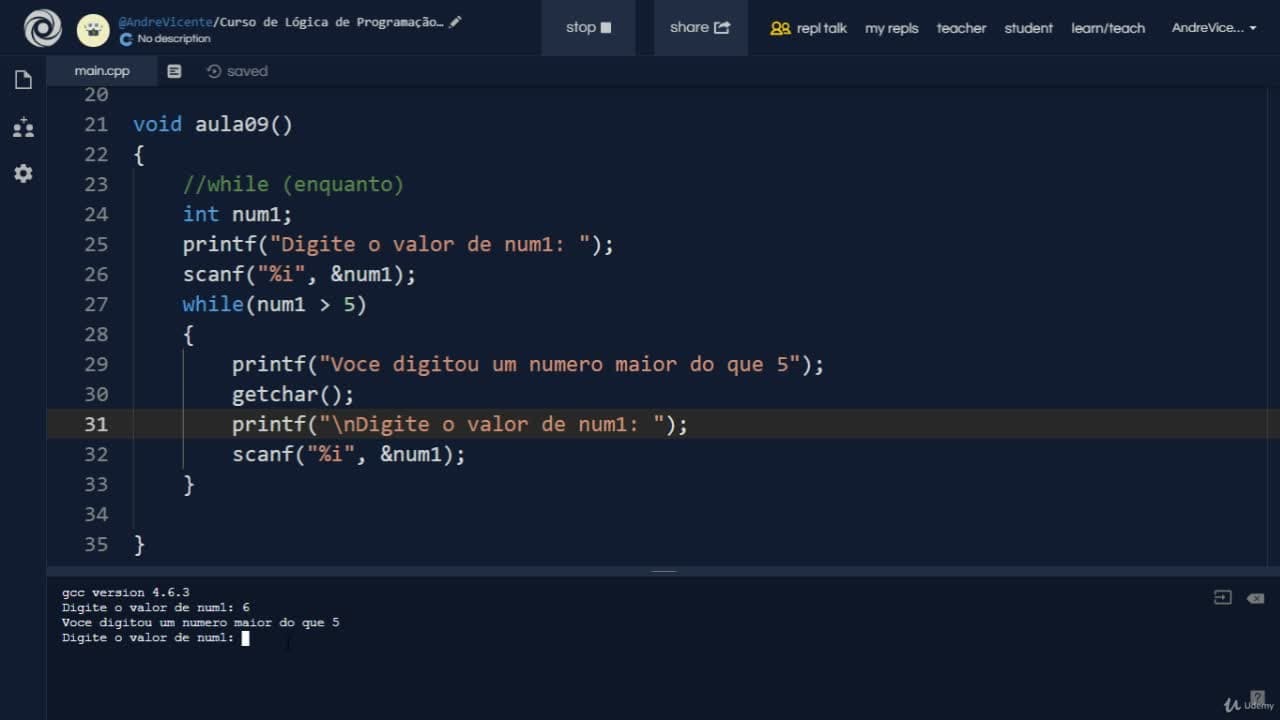Click line 21 void aula09() code
This screenshot has width=1280, height=720.
[213, 124]
